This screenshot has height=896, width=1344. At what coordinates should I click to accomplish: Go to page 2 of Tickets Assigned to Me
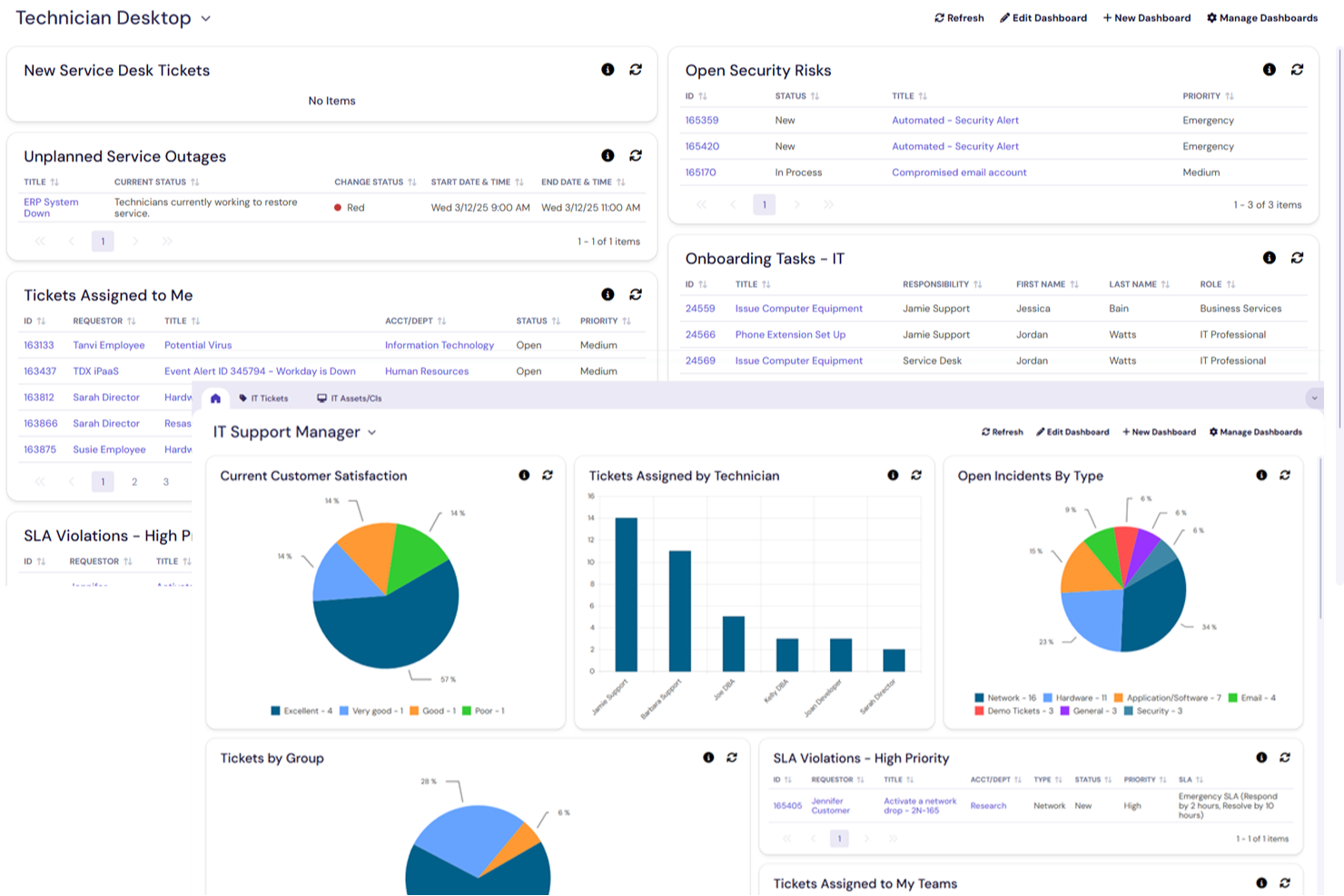(133, 481)
